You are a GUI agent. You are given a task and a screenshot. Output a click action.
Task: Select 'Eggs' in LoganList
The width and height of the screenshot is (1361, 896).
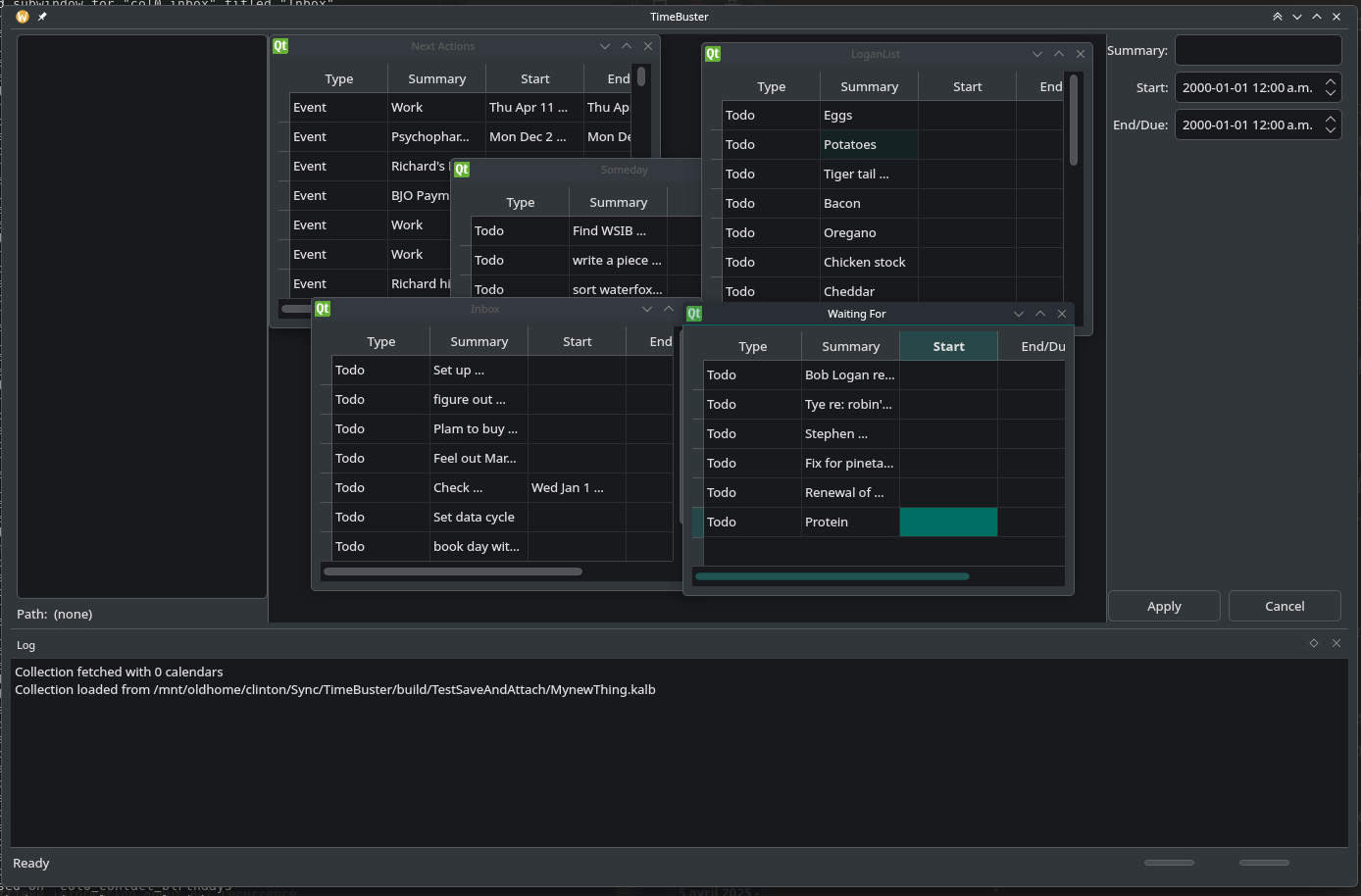pos(869,115)
